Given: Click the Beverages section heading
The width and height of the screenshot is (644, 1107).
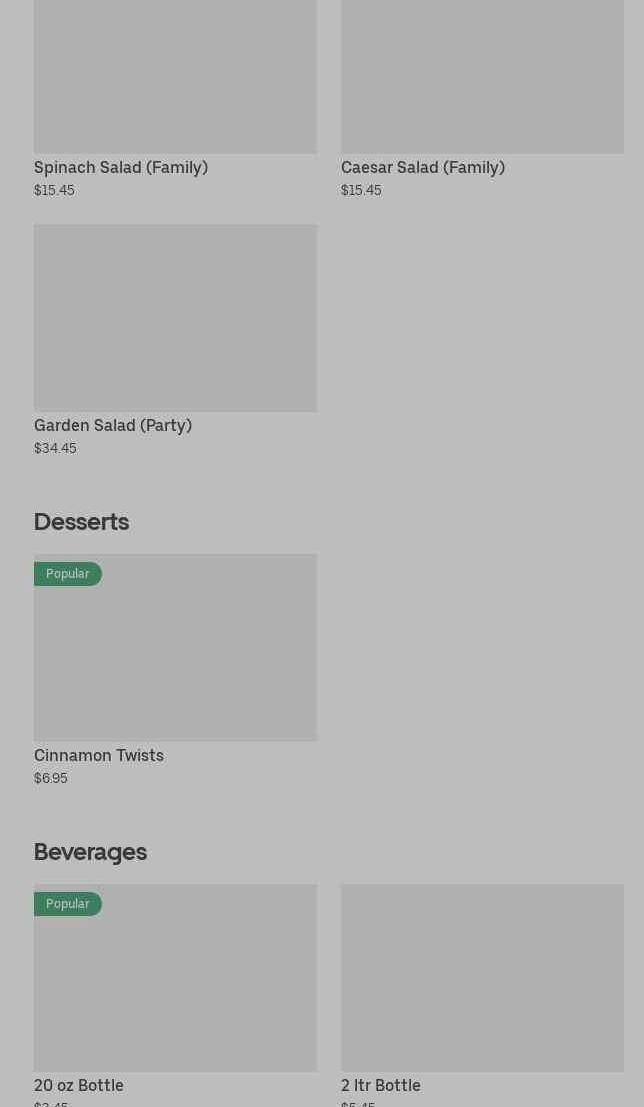Looking at the screenshot, I should click(90, 851).
